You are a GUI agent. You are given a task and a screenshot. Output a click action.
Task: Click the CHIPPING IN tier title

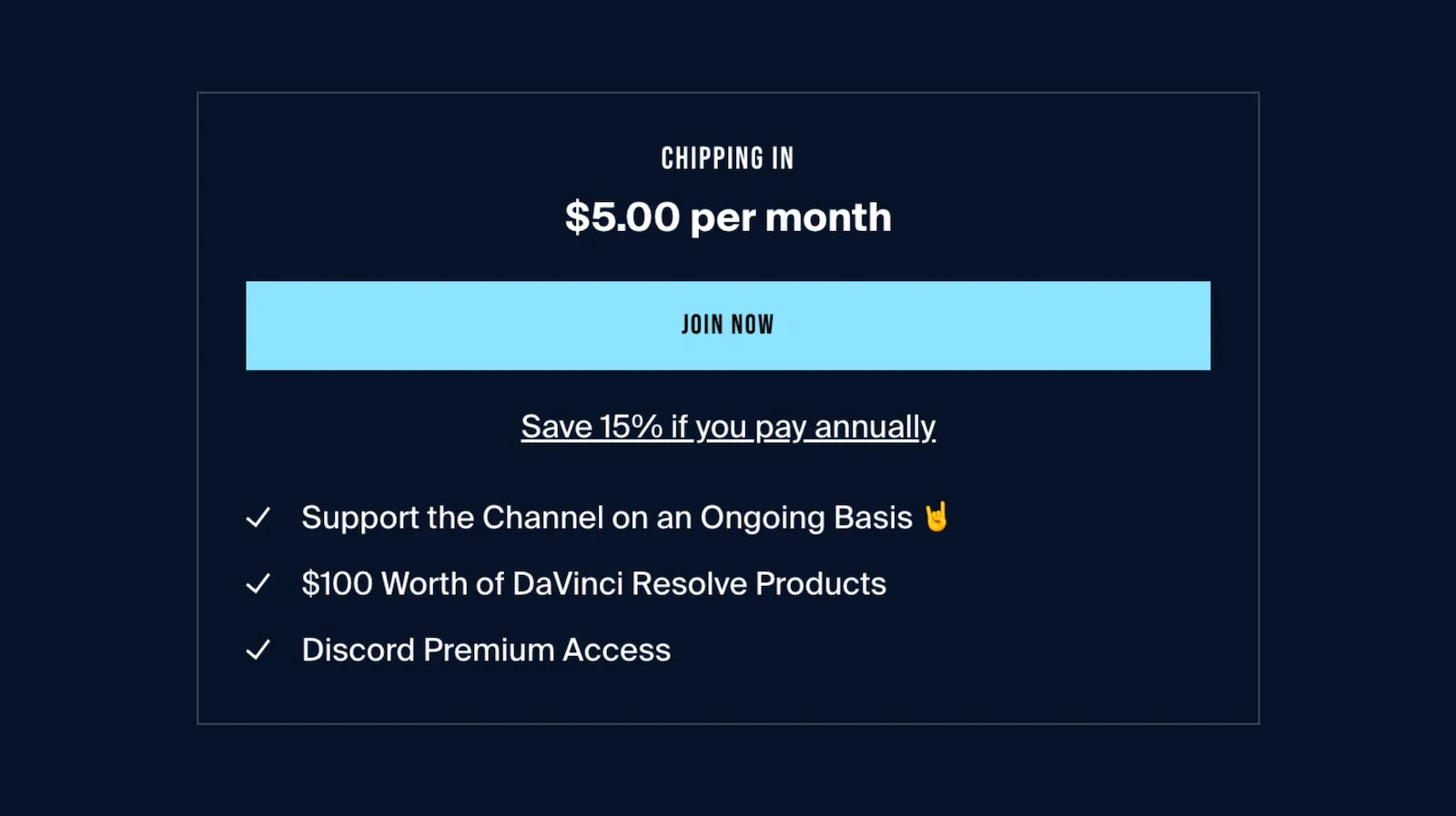727,156
